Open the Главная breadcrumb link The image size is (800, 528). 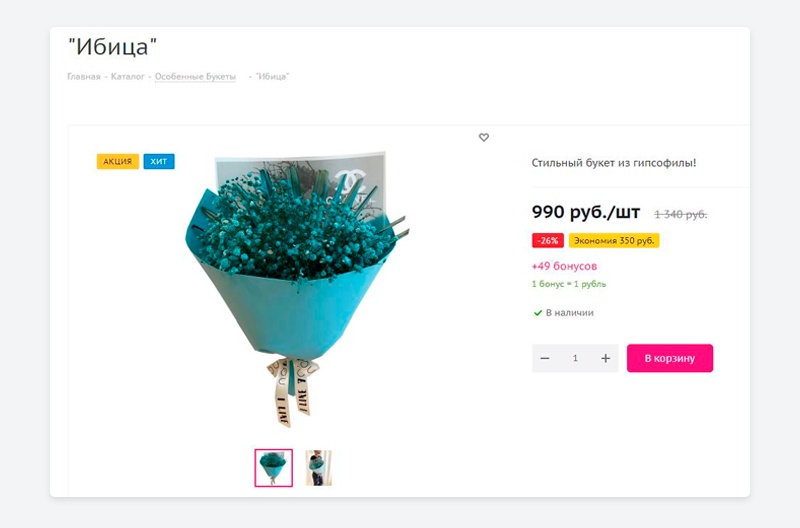(84, 77)
